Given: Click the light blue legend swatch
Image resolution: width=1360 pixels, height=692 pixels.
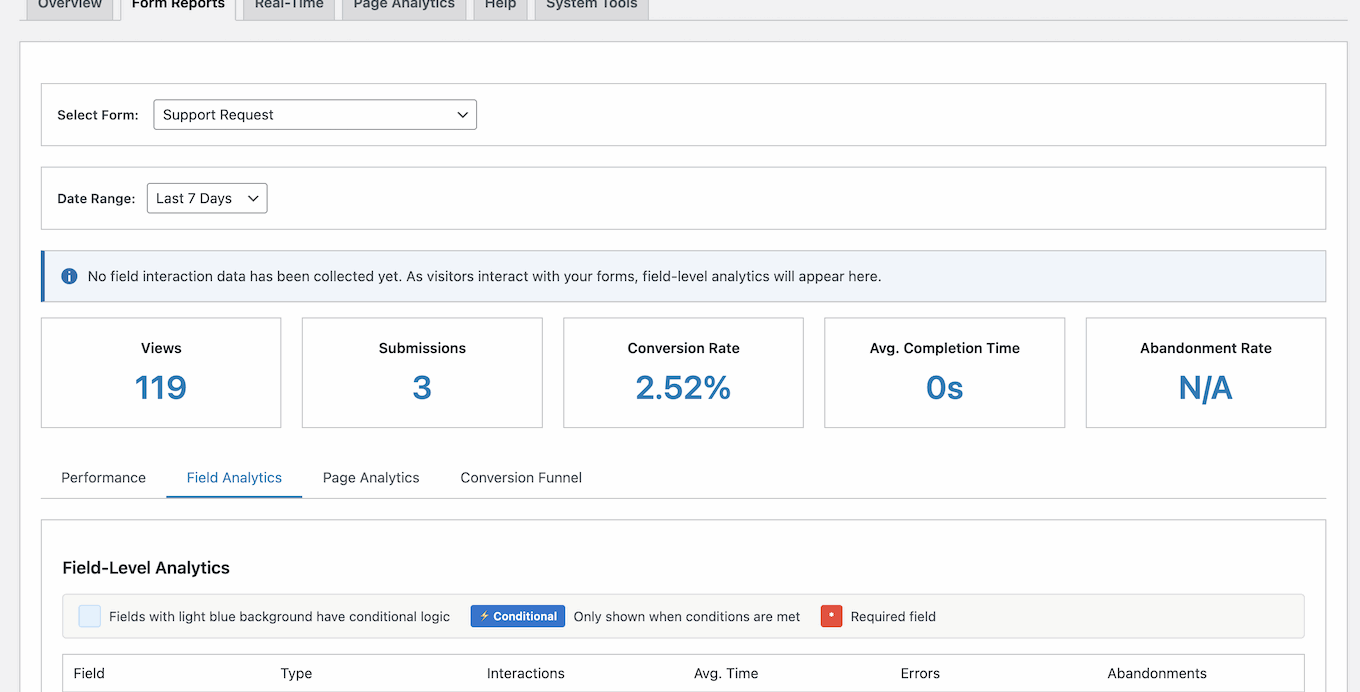Looking at the screenshot, I should coord(90,616).
